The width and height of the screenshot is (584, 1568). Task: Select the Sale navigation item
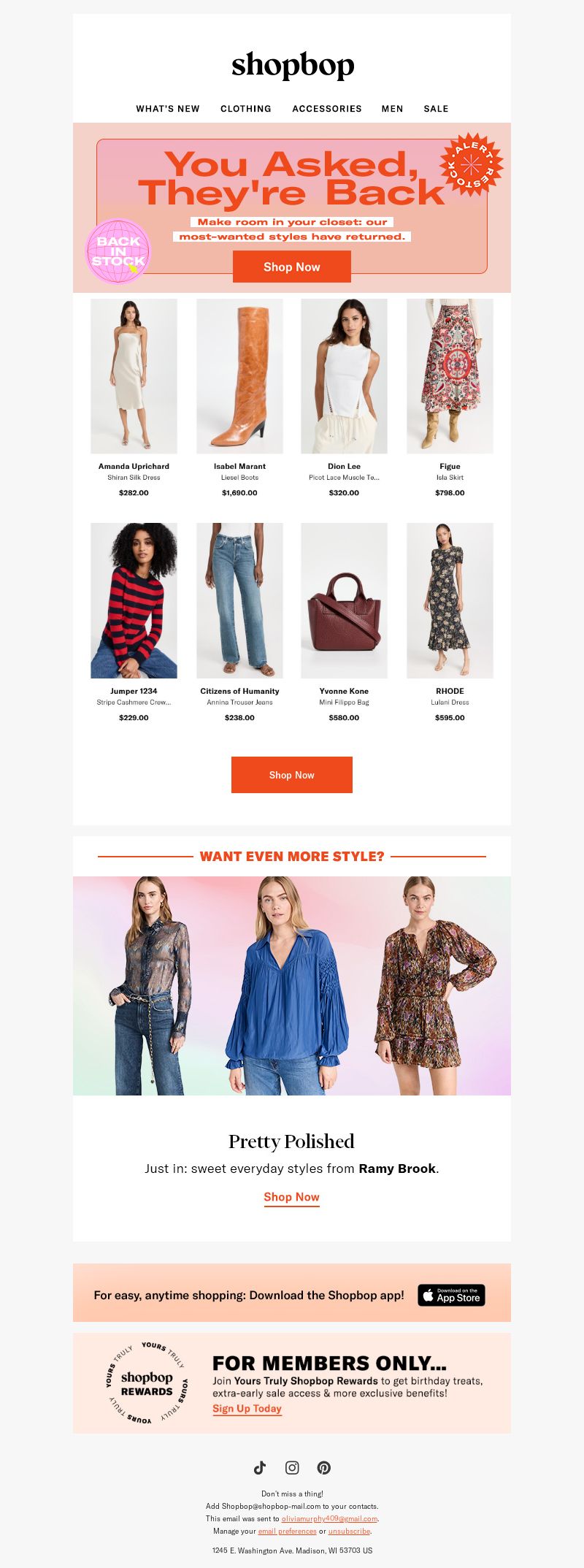click(x=436, y=109)
